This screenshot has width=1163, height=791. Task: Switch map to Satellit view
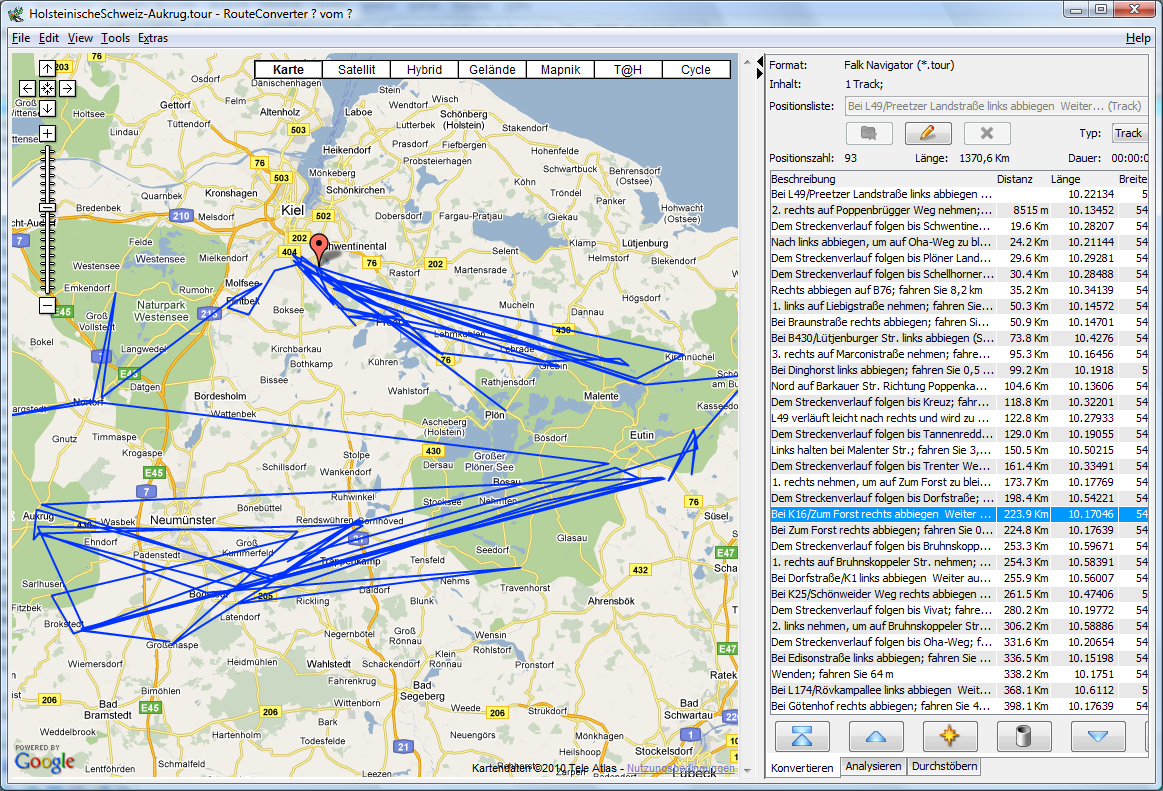(356, 70)
